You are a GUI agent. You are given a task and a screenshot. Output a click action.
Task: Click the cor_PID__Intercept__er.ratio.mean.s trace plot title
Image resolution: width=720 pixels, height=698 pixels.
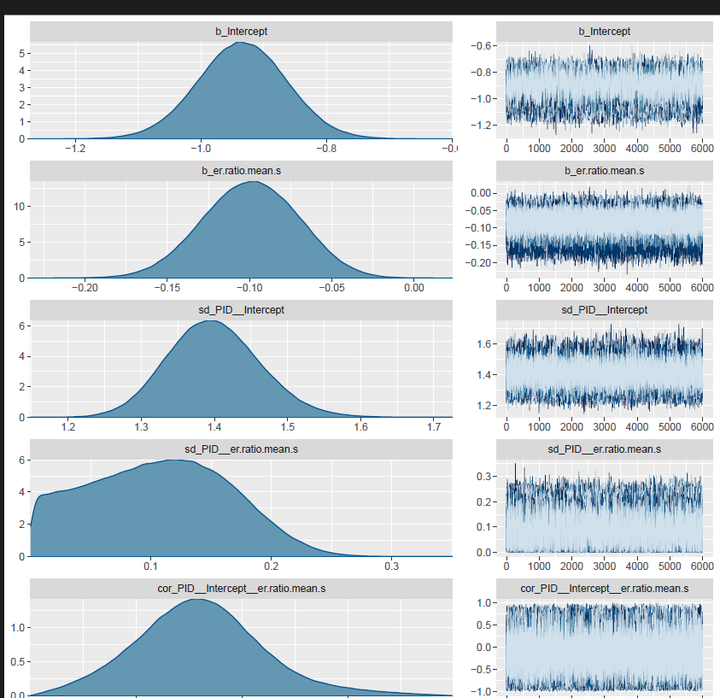point(604,588)
